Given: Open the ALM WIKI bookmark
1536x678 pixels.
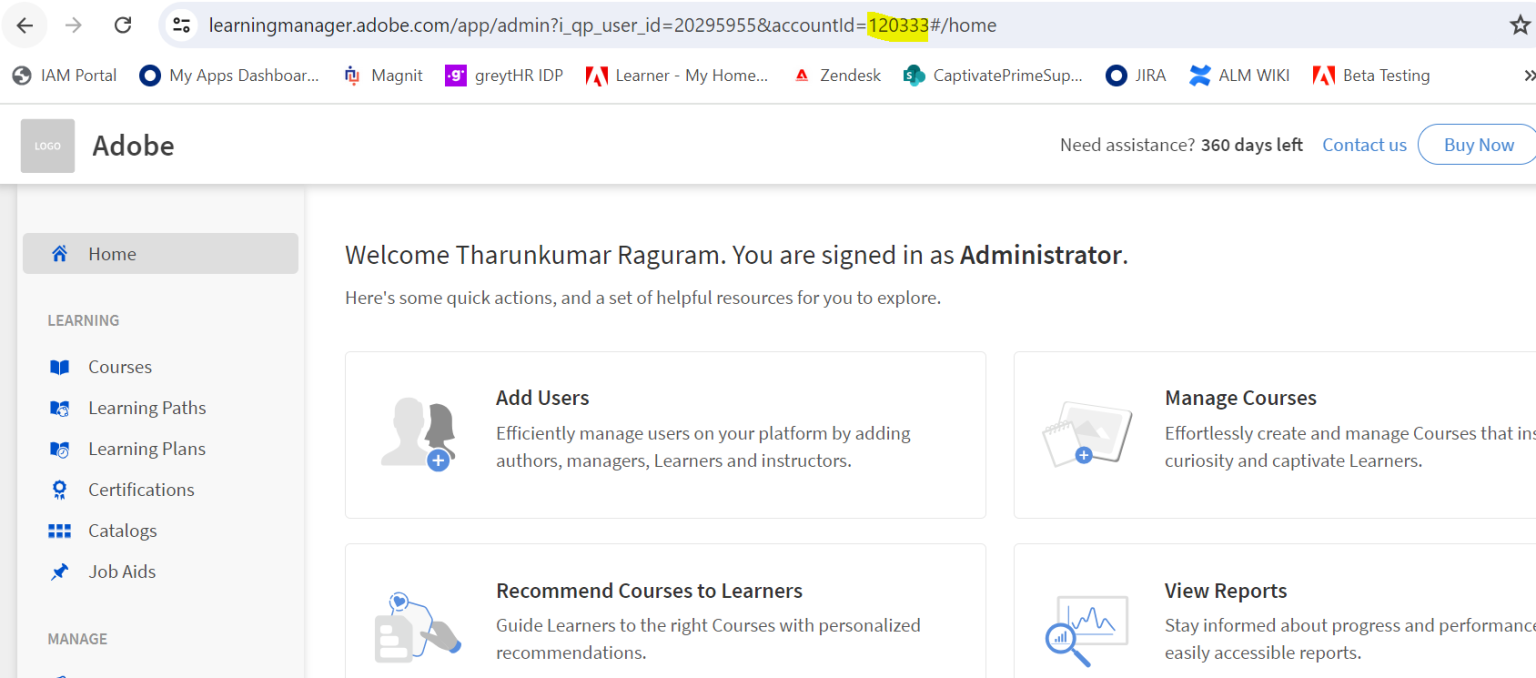Looking at the screenshot, I should [x=1240, y=74].
